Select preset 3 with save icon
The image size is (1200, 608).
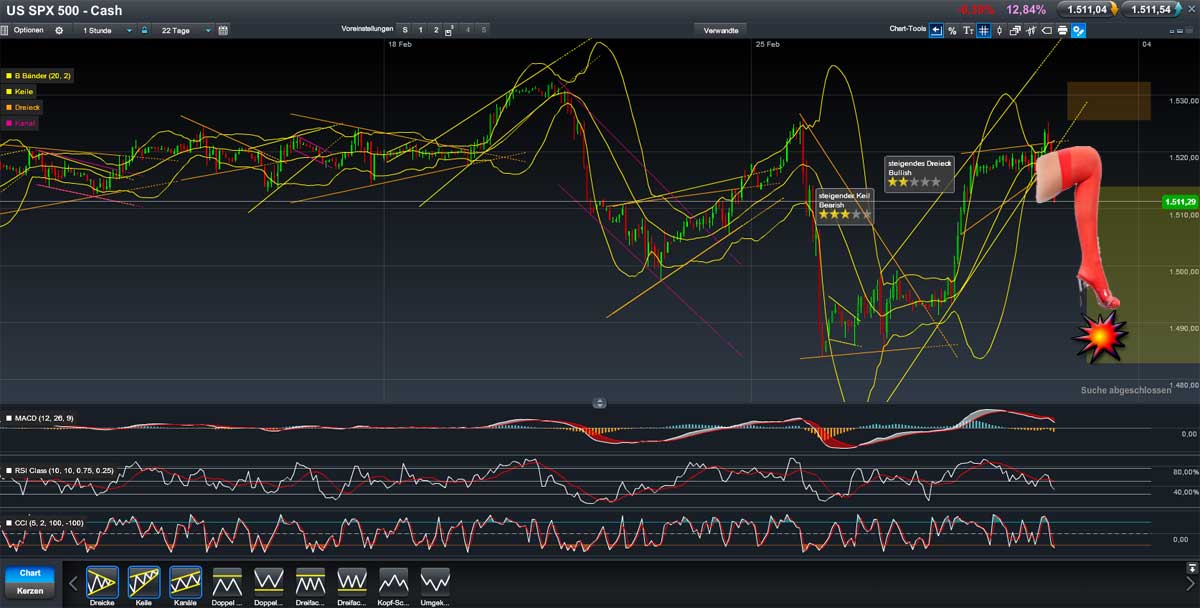(451, 31)
